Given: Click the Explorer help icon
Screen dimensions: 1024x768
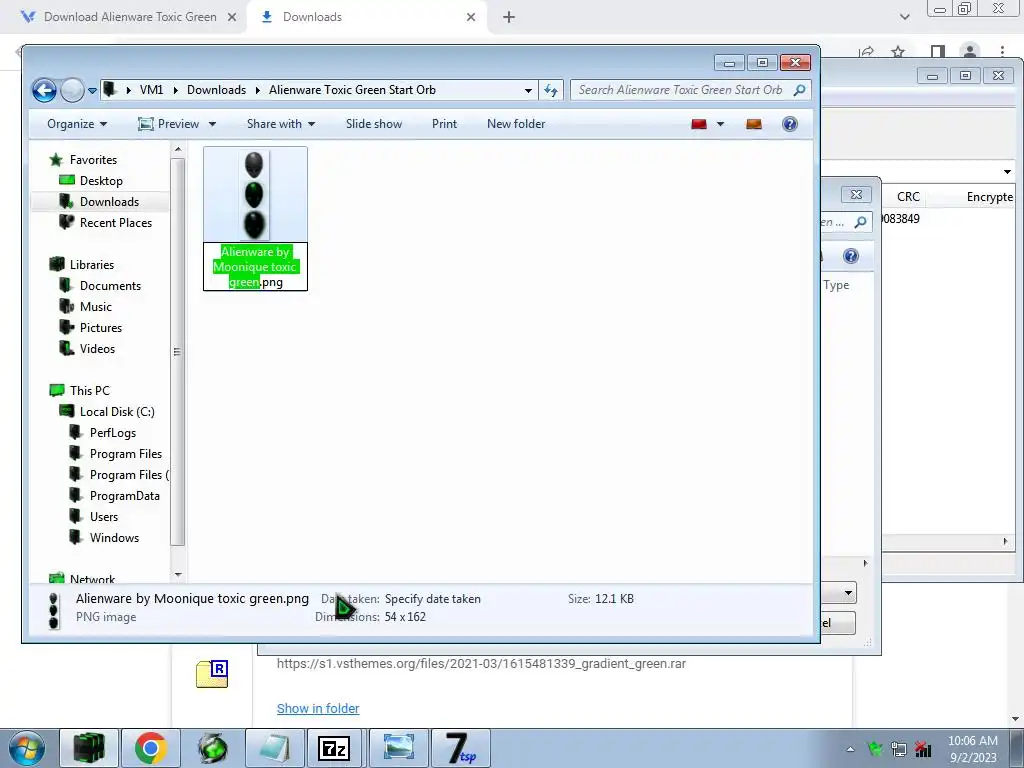Looking at the screenshot, I should (x=790, y=124).
